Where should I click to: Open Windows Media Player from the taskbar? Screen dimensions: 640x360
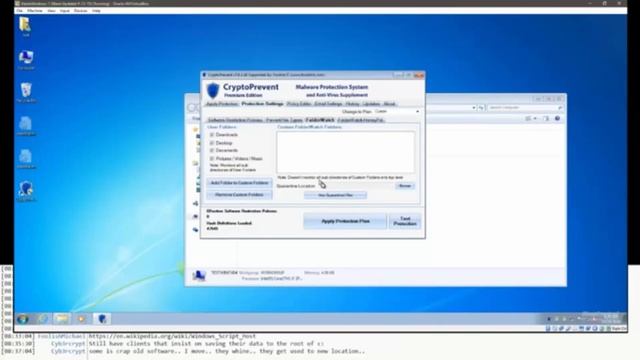82,319
